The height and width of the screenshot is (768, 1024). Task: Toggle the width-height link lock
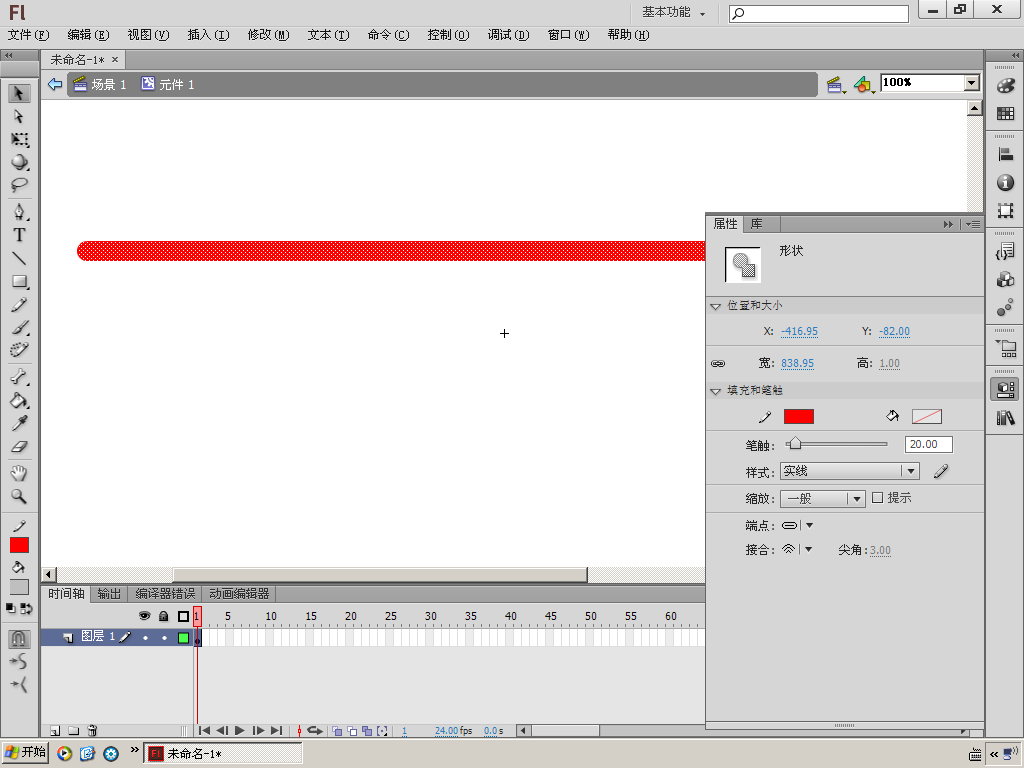pos(718,363)
